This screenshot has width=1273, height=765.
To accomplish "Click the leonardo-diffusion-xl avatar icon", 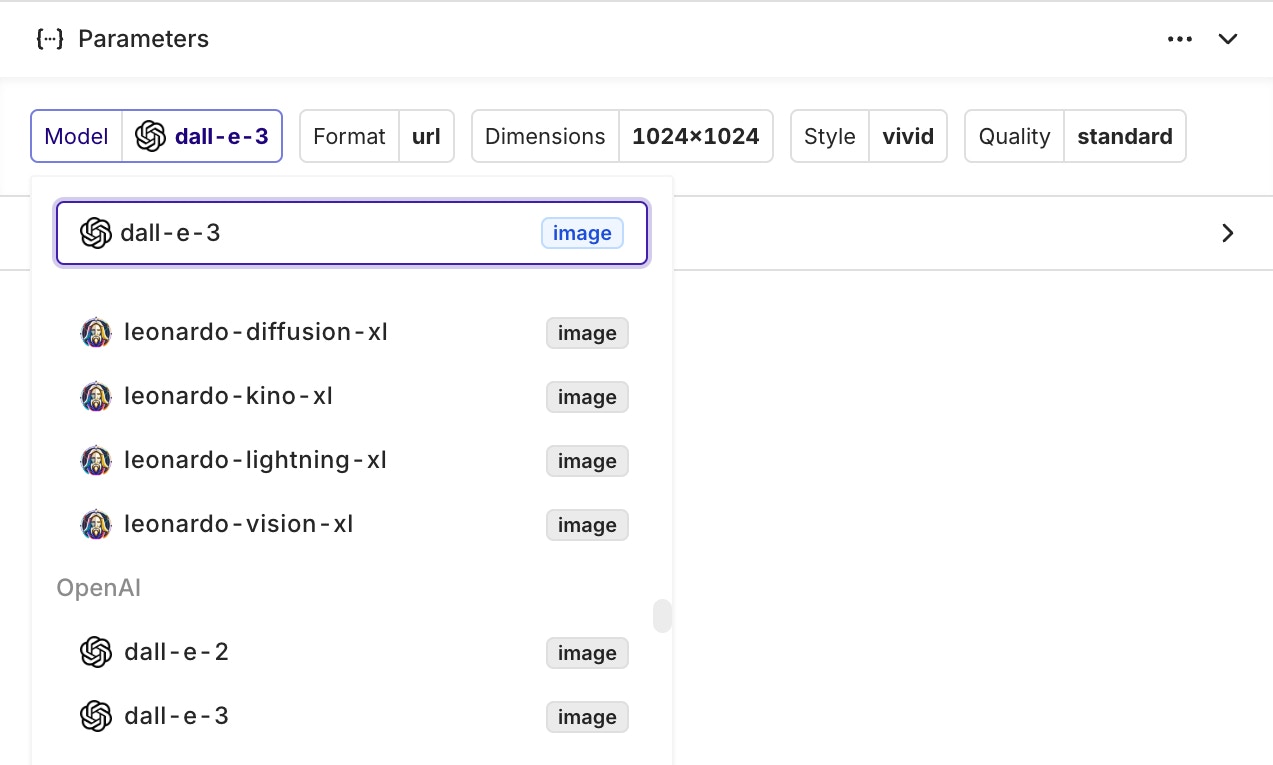I will [95, 332].
